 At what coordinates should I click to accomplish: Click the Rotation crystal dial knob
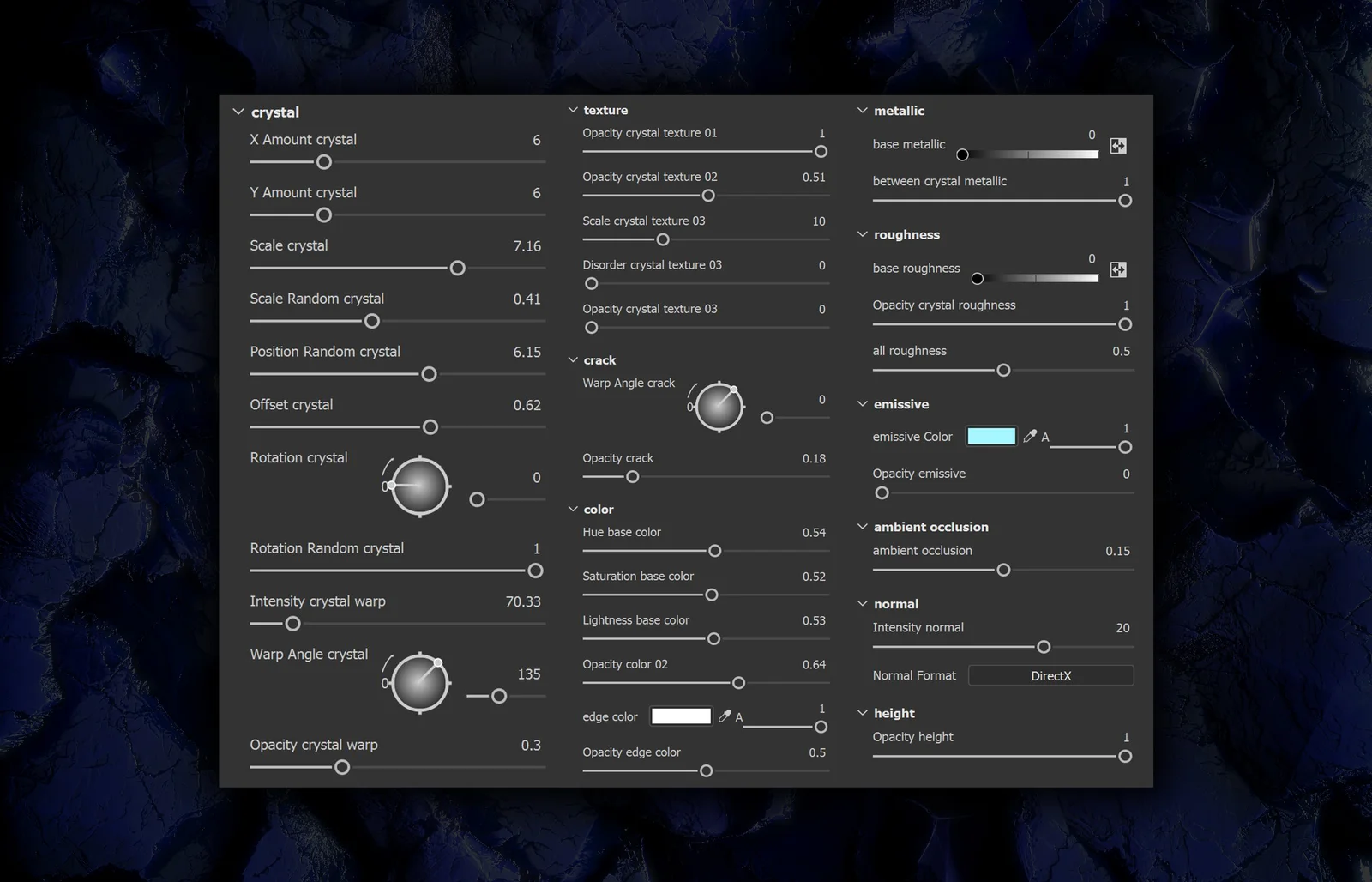coord(418,486)
